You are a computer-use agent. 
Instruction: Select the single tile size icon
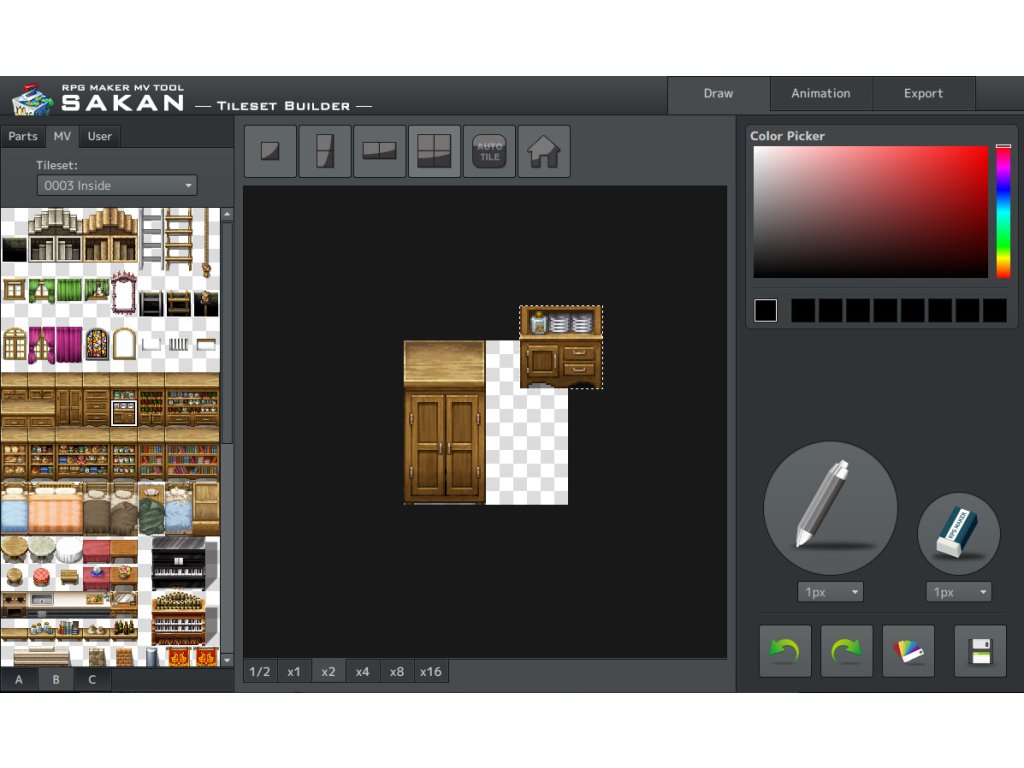coord(270,152)
